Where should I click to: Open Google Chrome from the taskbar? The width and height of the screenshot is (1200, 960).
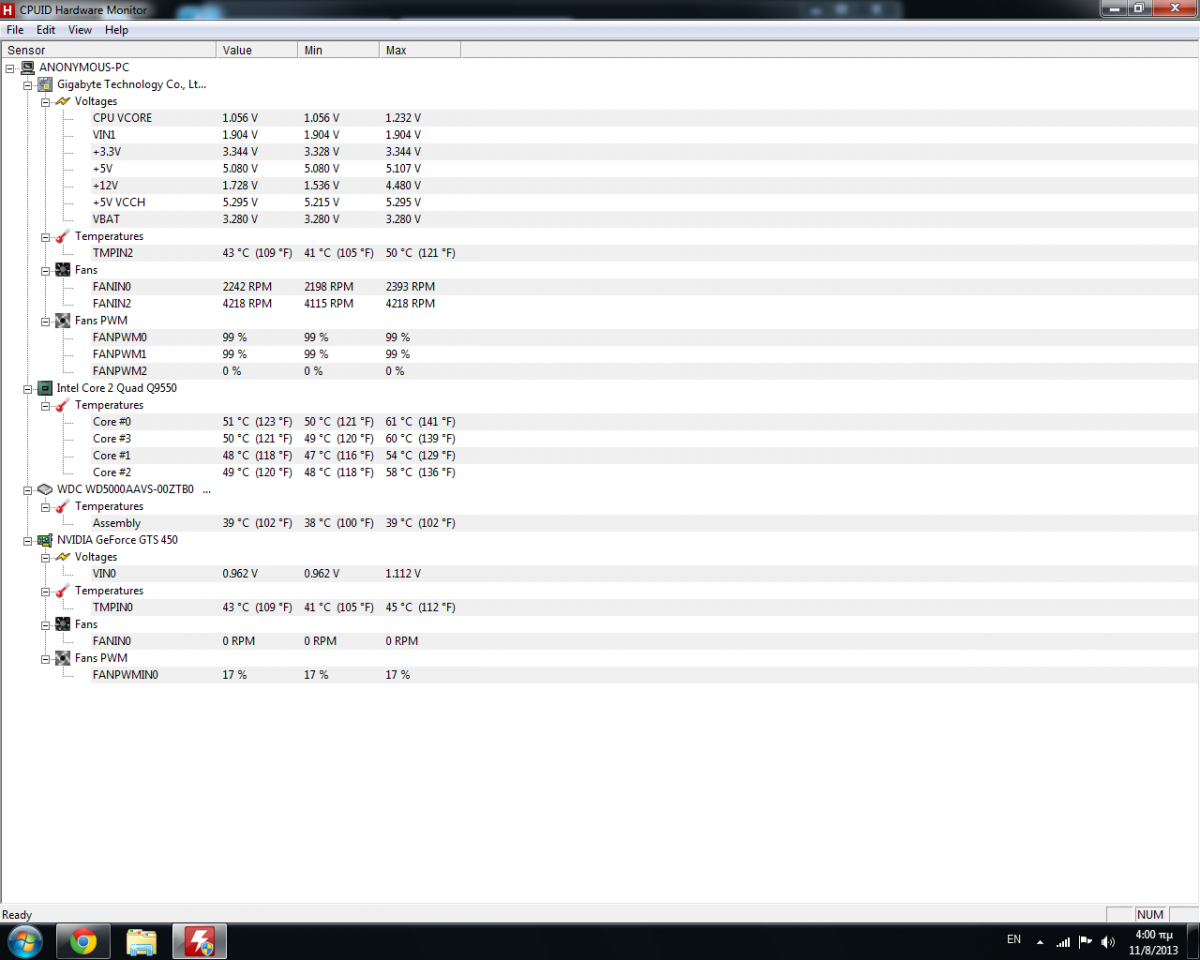point(83,941)
